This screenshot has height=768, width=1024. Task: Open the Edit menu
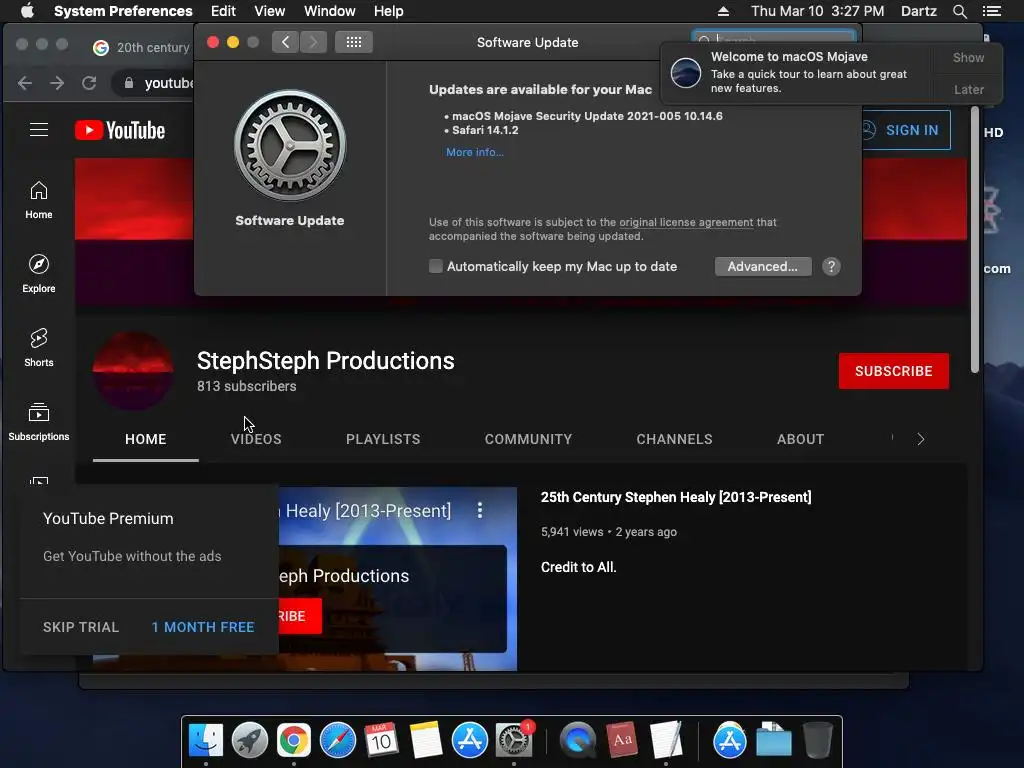[223, 11]
